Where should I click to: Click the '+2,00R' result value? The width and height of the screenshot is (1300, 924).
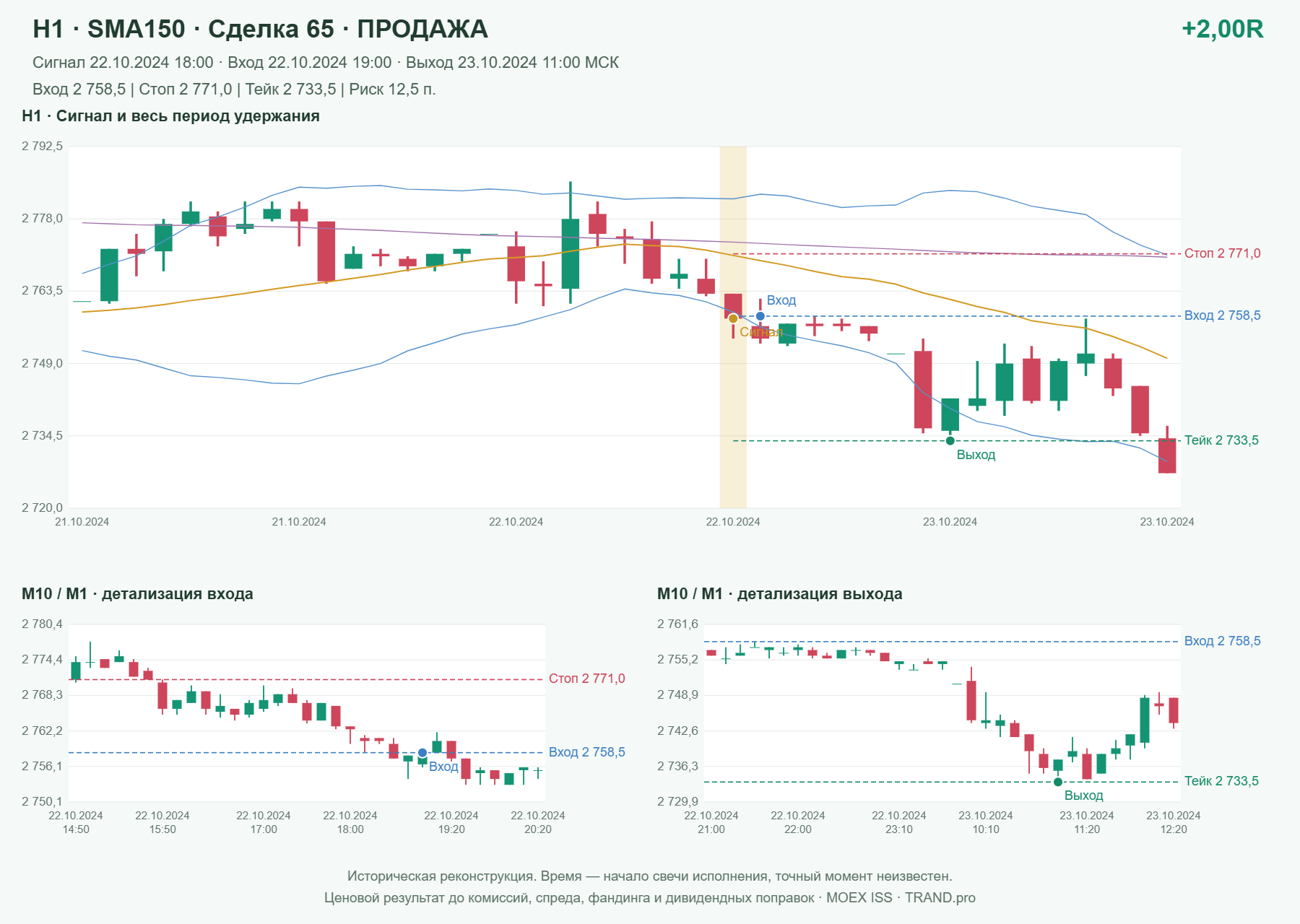[1222, 29]
